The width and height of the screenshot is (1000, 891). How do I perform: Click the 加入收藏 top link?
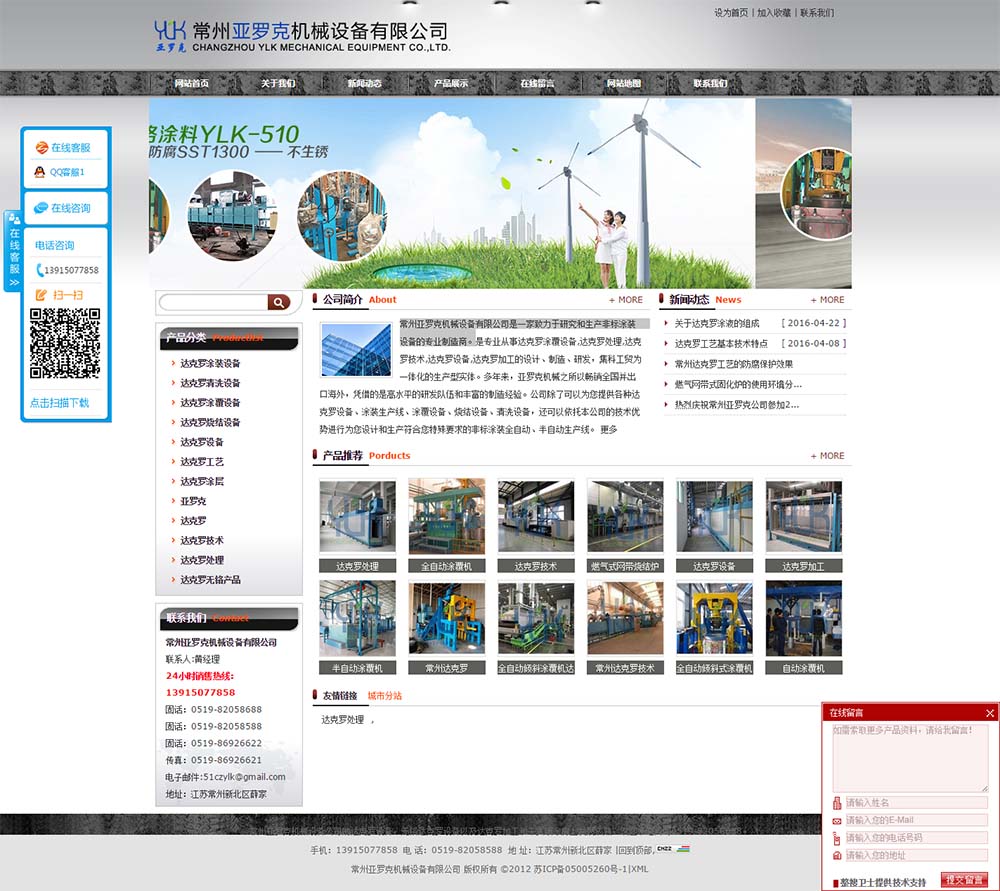pos(774,13)
